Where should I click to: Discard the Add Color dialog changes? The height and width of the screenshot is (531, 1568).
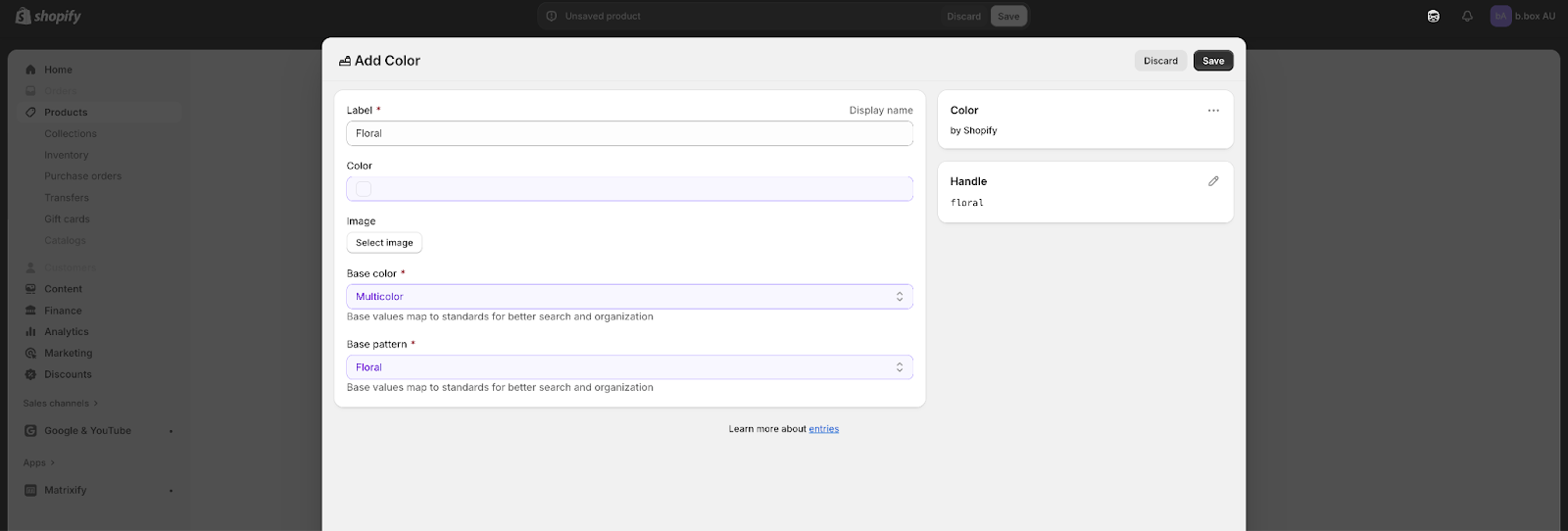1160,61
